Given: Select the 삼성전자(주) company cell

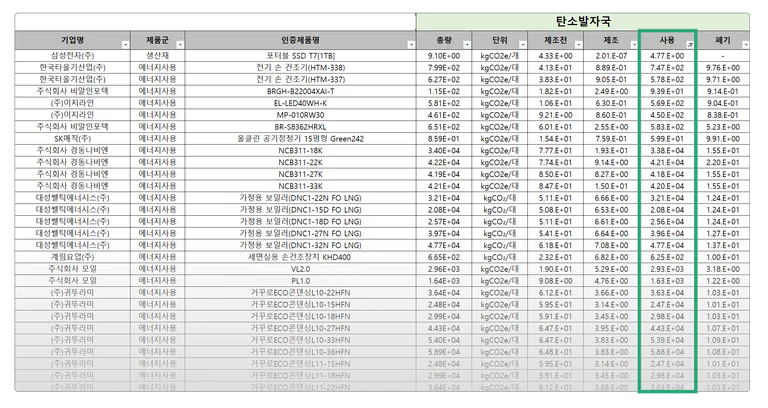Looking at the screenshot, I should tap(72, 56).
